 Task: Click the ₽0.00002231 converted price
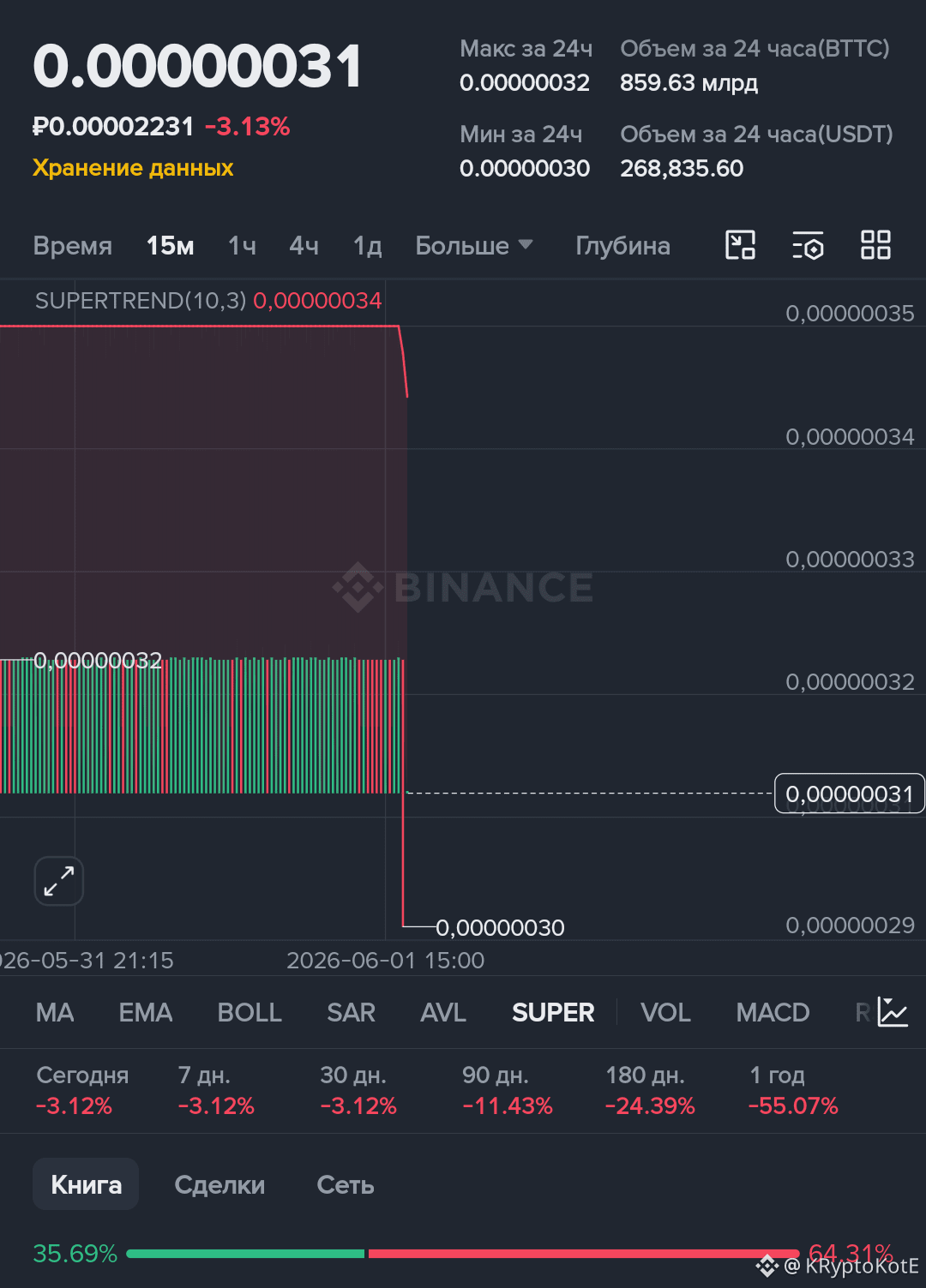point(114,127)
